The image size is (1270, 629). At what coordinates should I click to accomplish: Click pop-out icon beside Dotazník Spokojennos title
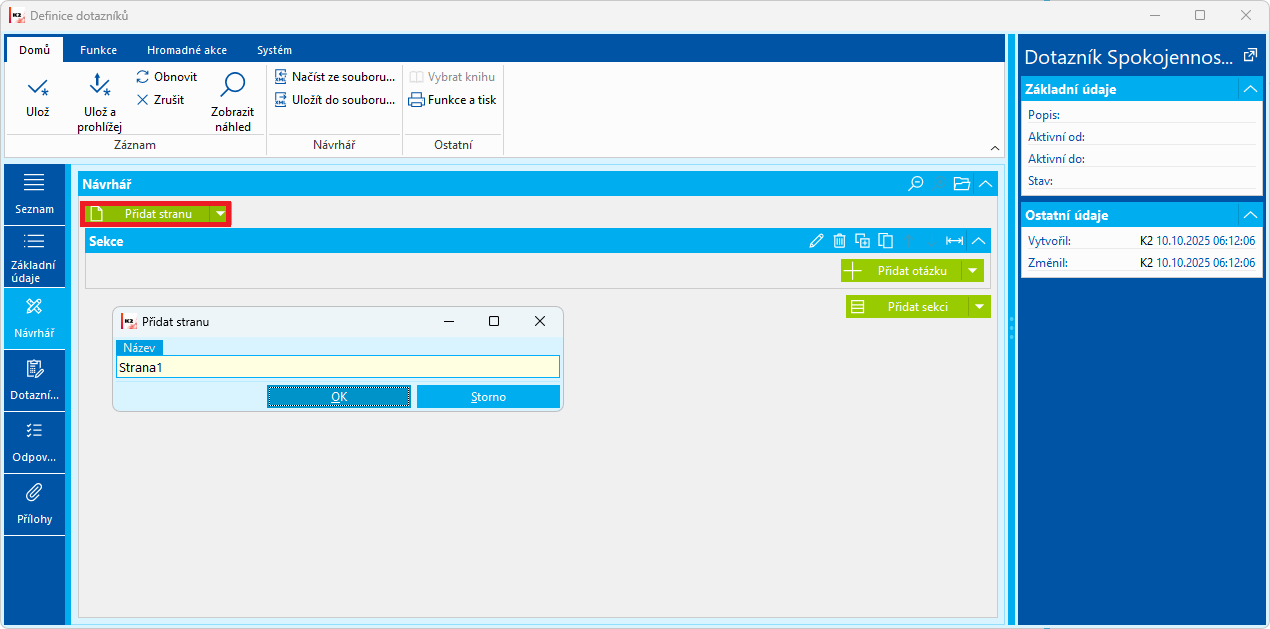pyautogui.click(x=1249, y=57)
